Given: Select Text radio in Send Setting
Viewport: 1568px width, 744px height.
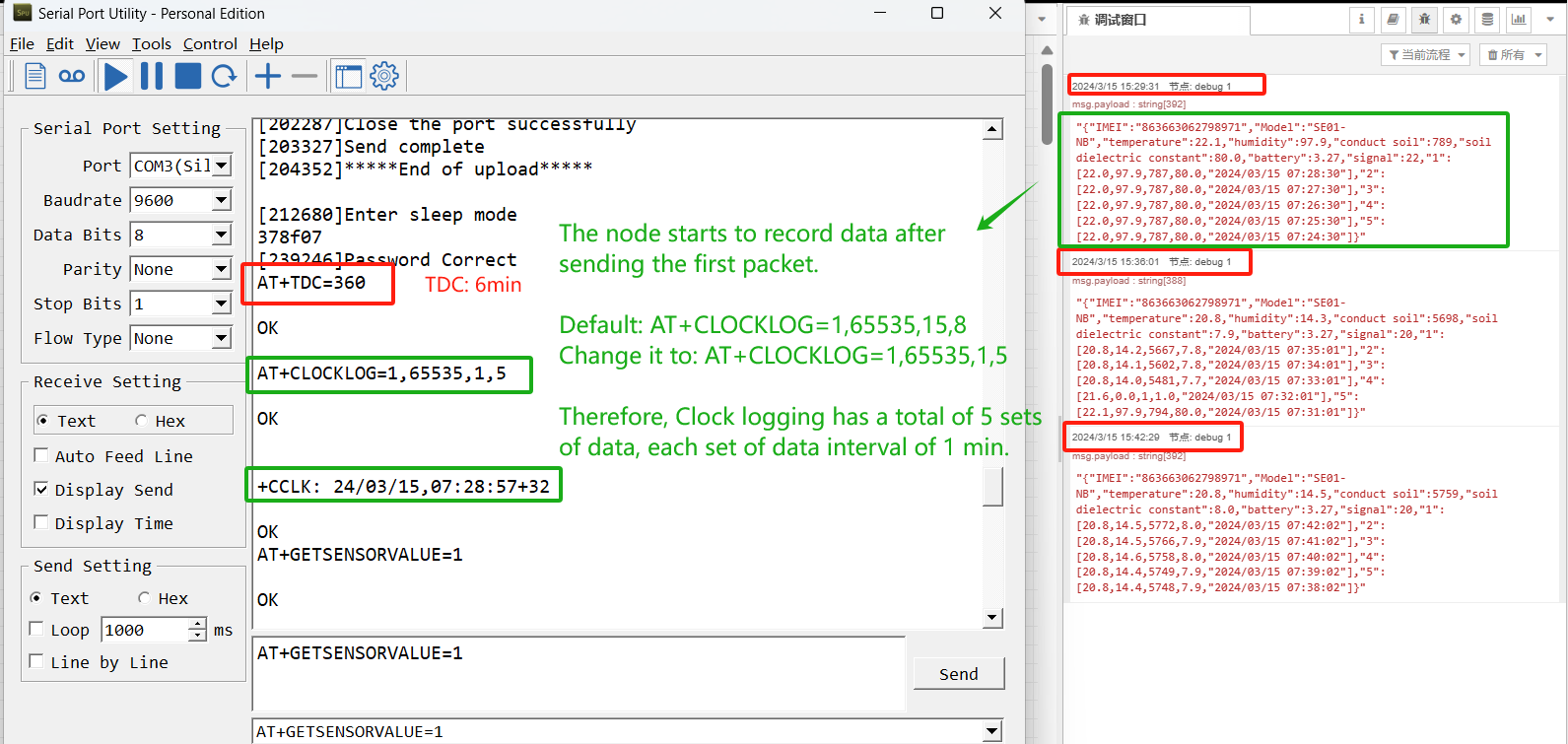Looking at the screenshot, I should point(36,598).
